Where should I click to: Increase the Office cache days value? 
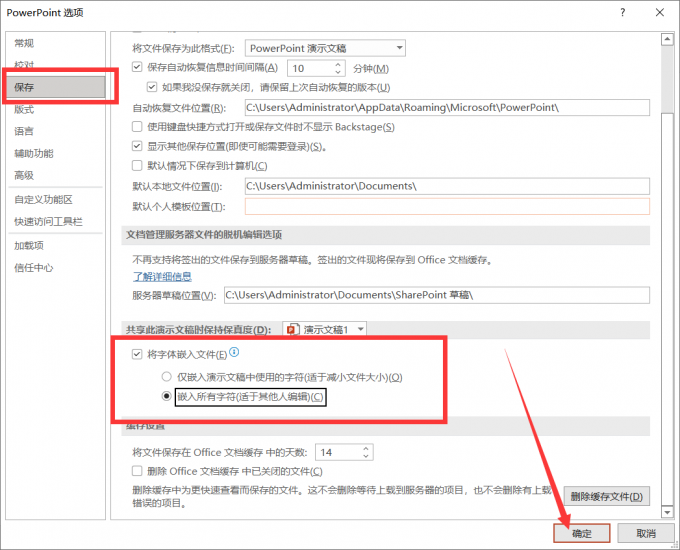[366, 449]
